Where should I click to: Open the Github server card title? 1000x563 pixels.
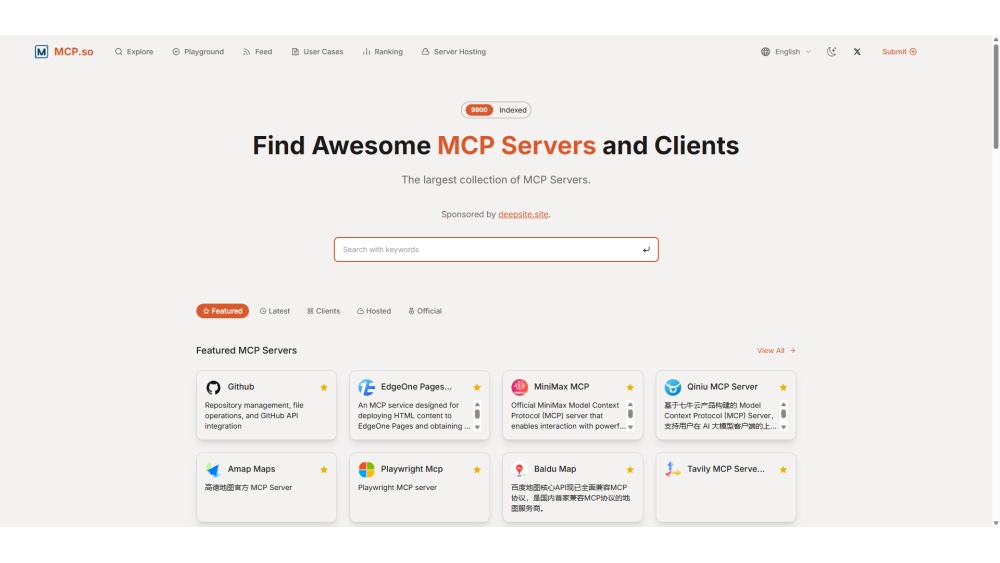coord(241,386)
